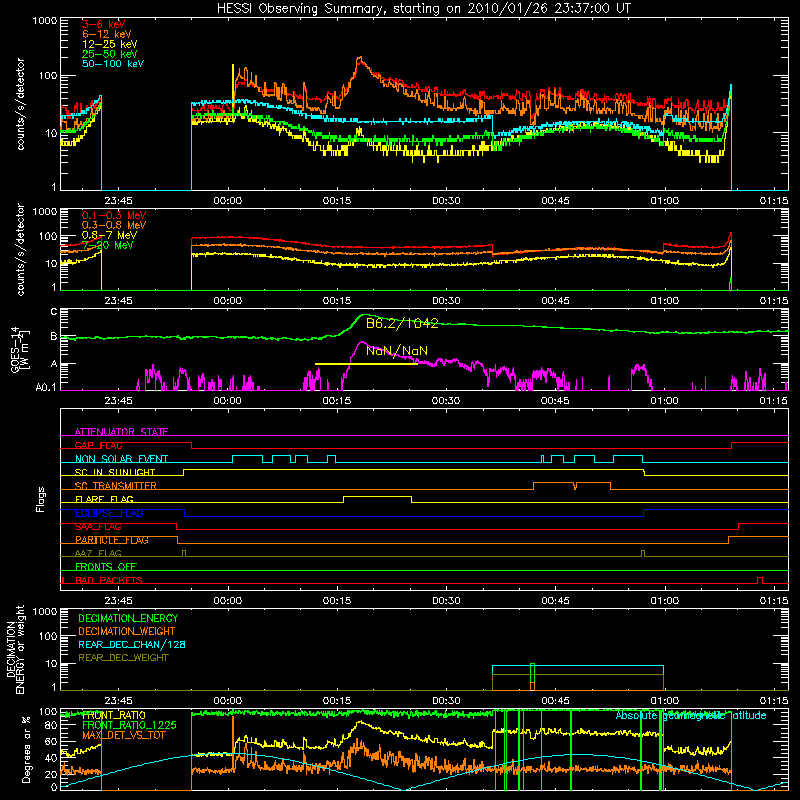Select the FRONTS_OFF flag label
The width and height of the screenshot is (800, 800).
[x=106, y=567]
